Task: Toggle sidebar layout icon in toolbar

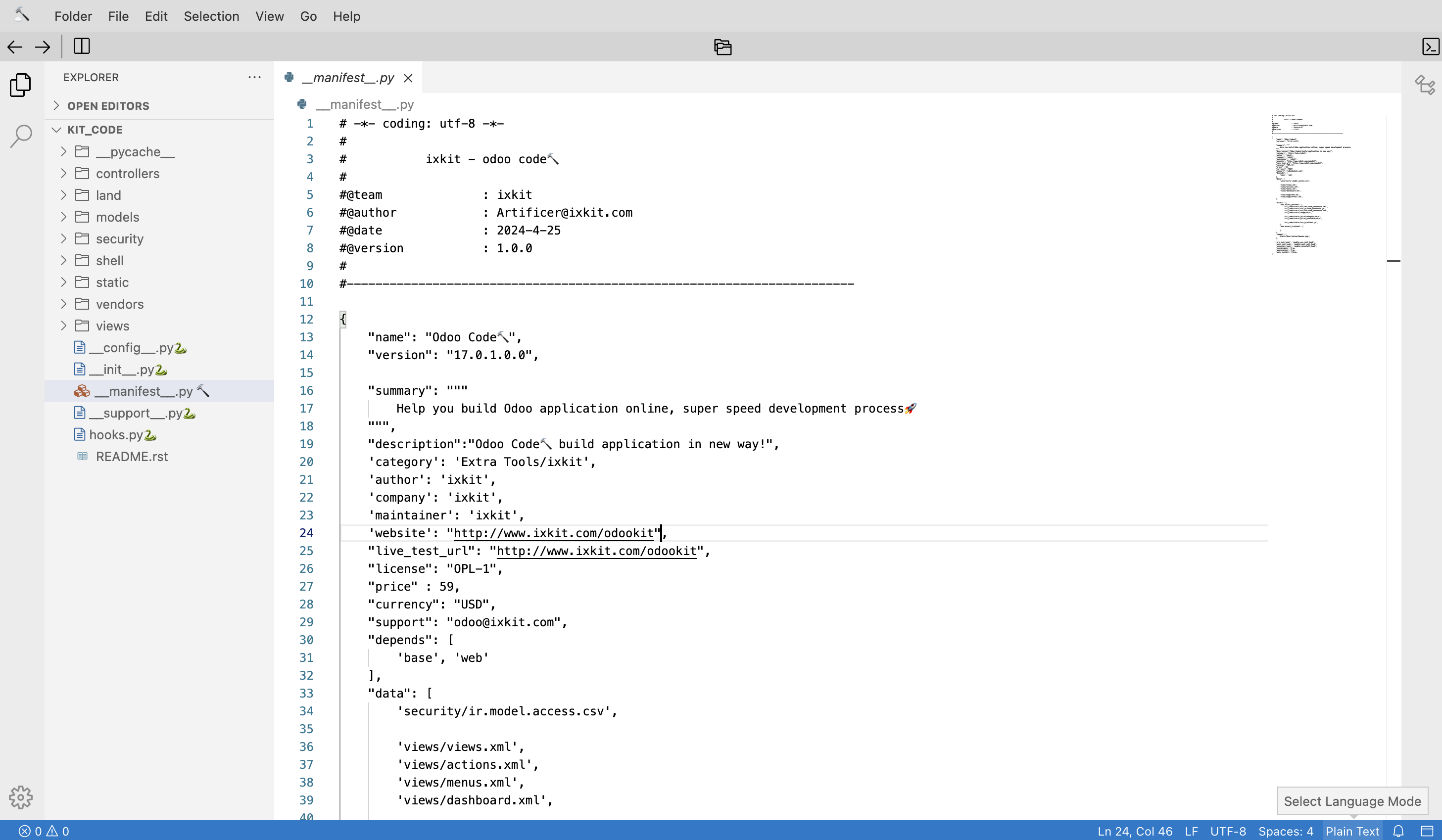Action: coord(82,47)
